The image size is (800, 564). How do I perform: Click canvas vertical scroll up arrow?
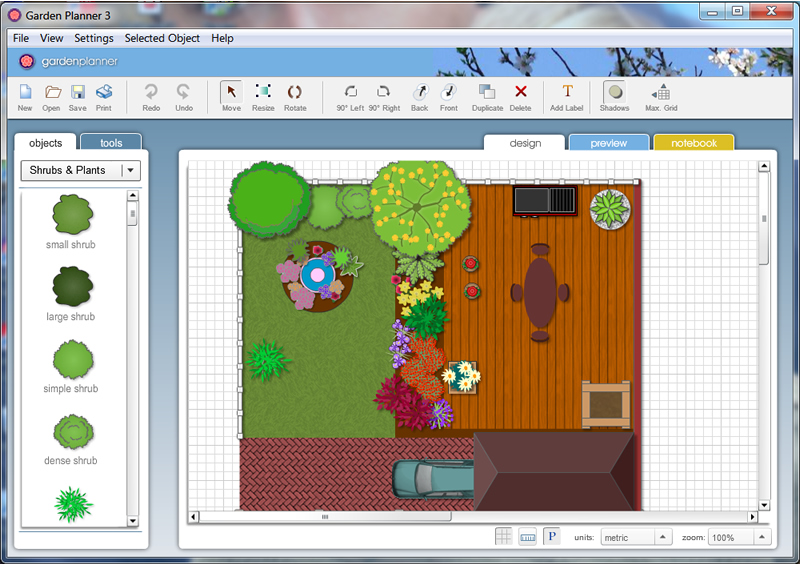click(764, 166)
